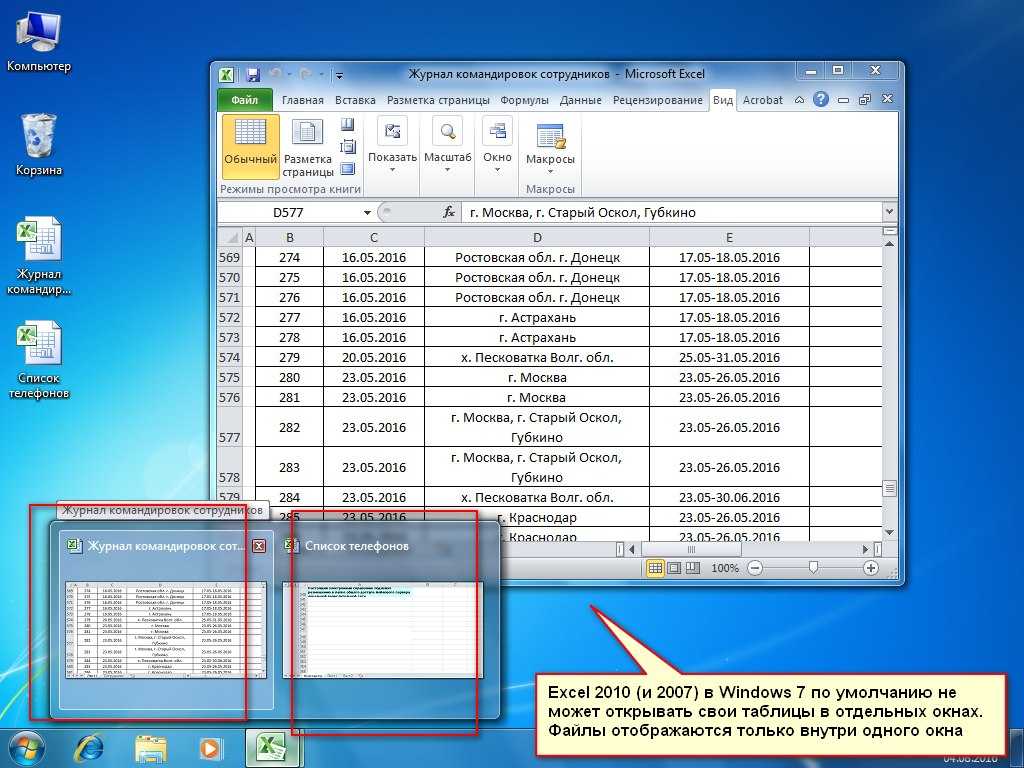Select the Вид tab

point(723,100)
